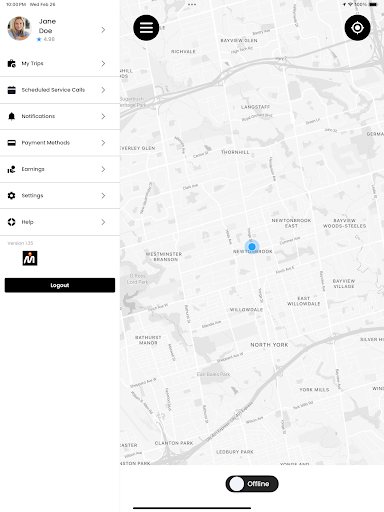Viewport: 384px width, 512px height.
Task: Click Jane Doe's profile photo
Action: [x=19, y=28]
